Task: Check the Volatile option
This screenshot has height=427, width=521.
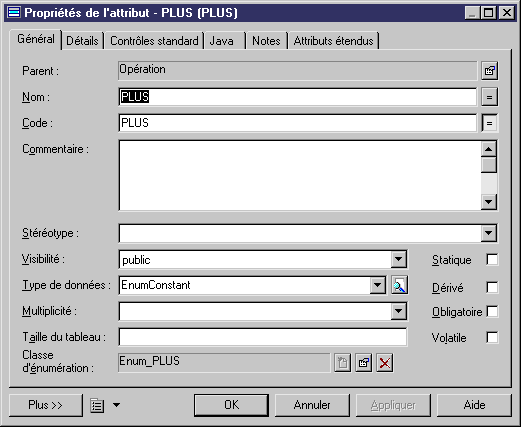Action: pos(492,337)
